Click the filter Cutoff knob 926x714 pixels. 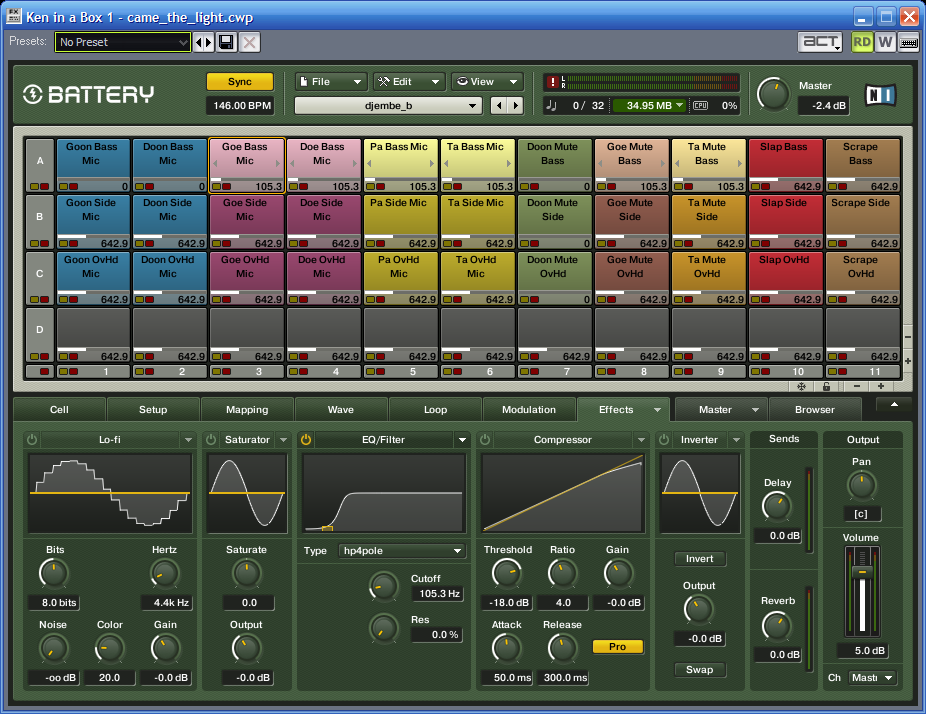click(384, 586)
